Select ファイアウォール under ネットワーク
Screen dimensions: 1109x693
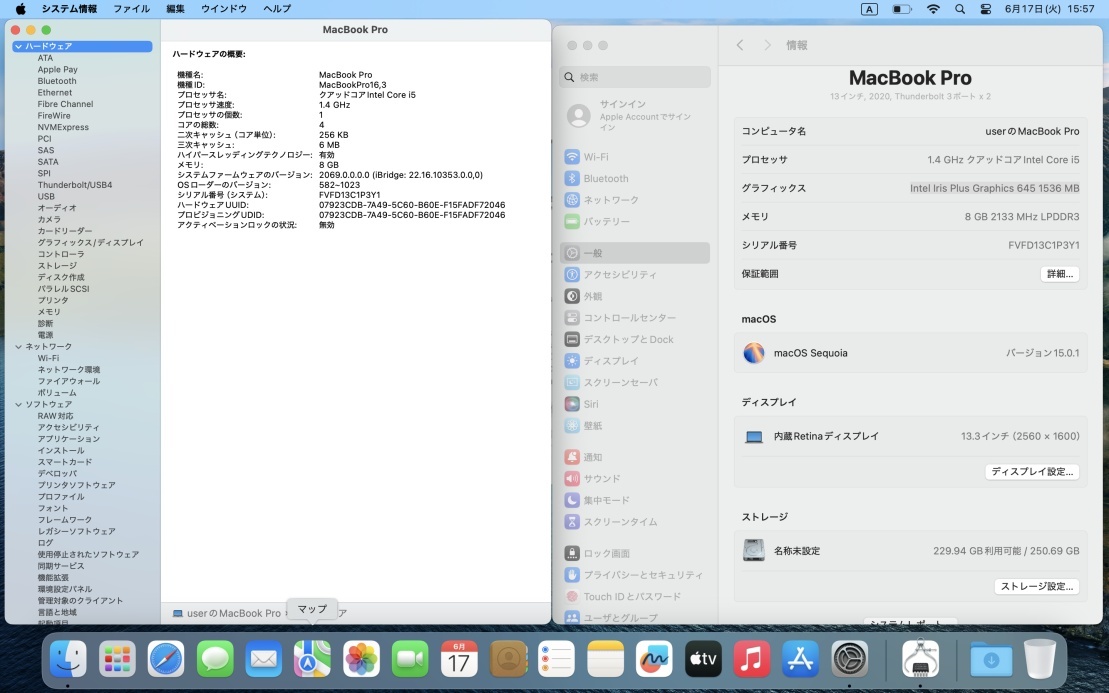click(69, 381)
